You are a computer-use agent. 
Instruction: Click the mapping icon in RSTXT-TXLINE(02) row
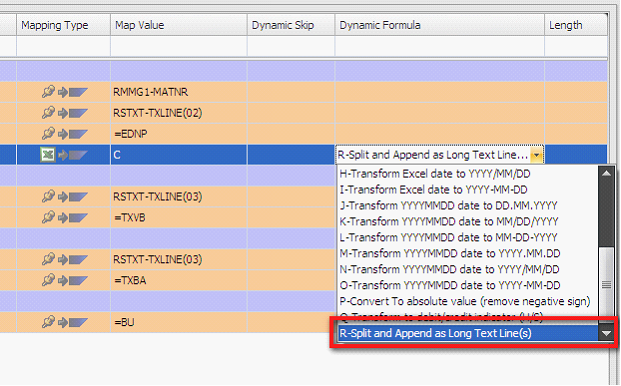point(64,113)
